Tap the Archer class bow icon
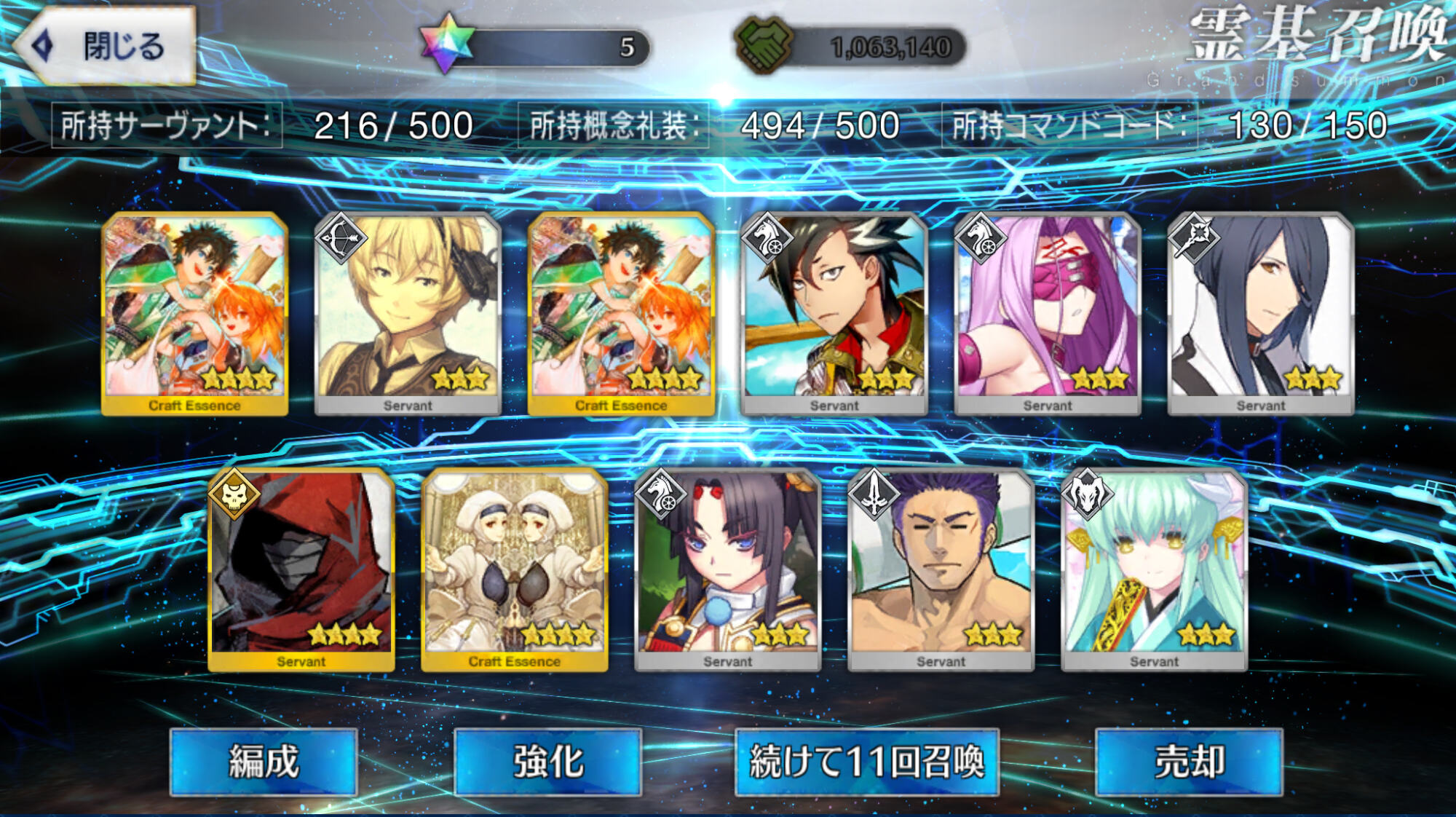 point(339,237)
